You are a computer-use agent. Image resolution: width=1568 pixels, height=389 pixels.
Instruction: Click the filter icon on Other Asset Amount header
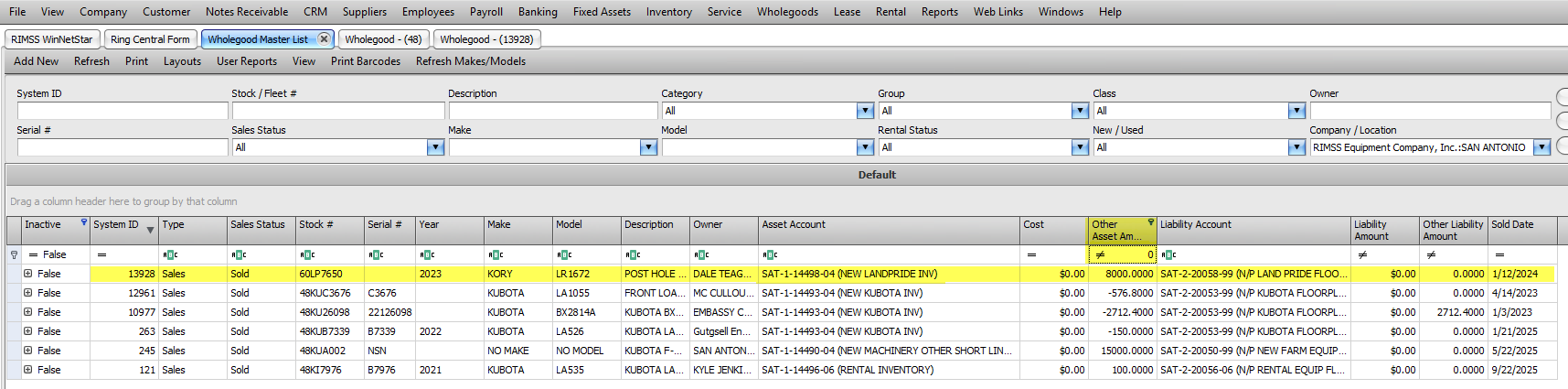(x=1150, y=222)
